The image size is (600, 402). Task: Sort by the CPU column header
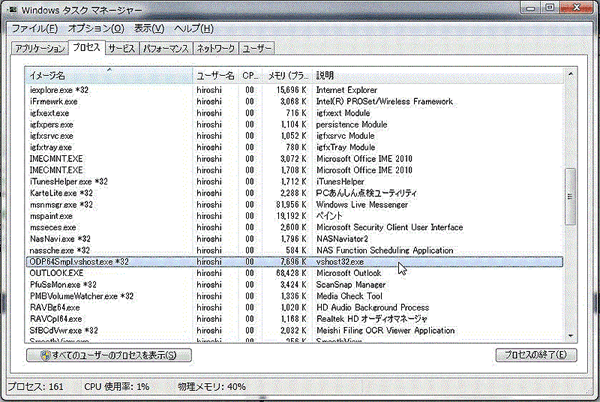(x=250, y=76)
